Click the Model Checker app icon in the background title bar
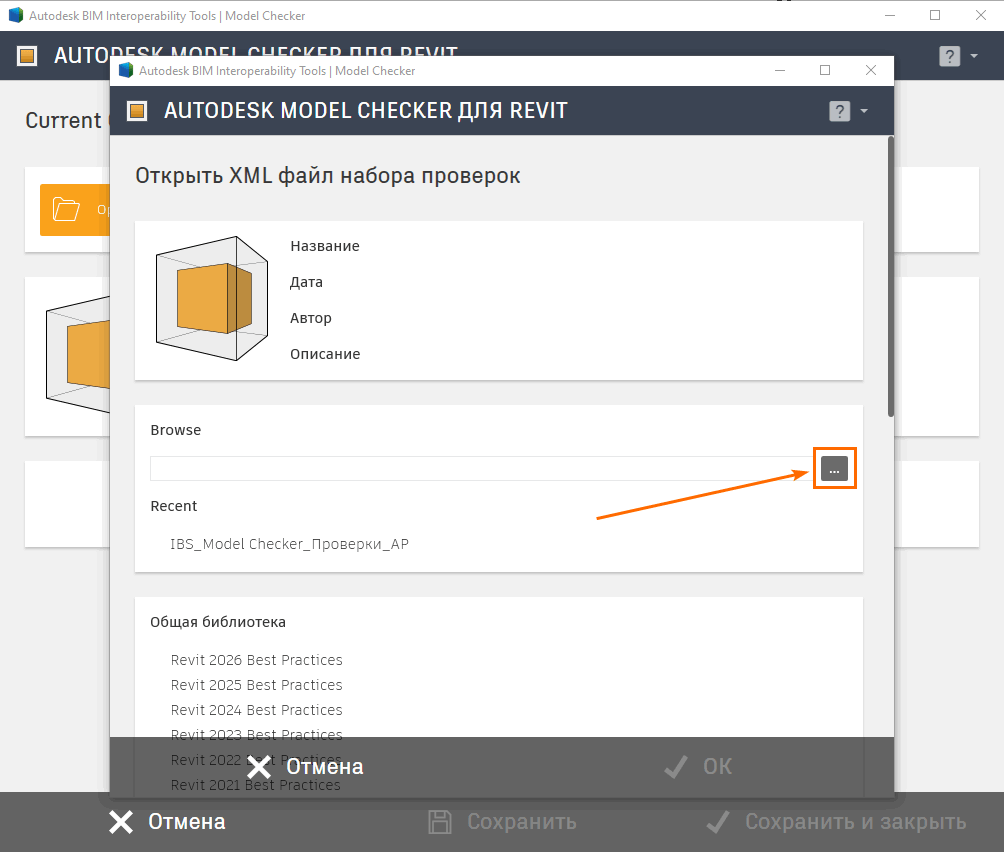The image size is (1004, 852). [x=16, y=15]
